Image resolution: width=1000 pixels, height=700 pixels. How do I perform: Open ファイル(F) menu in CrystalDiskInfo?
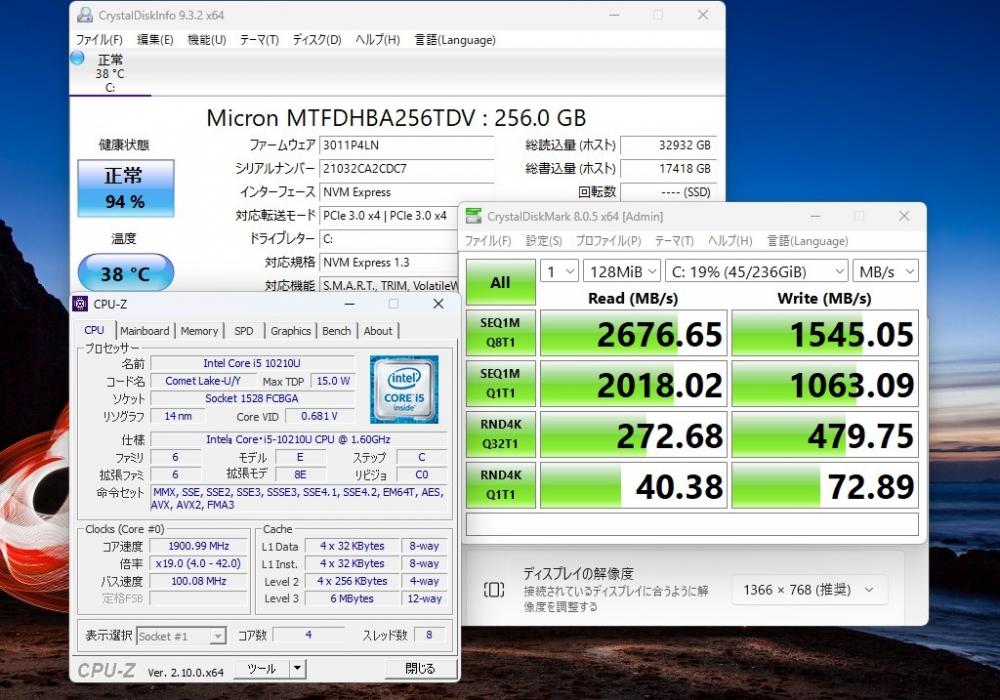tap(99, 40)
